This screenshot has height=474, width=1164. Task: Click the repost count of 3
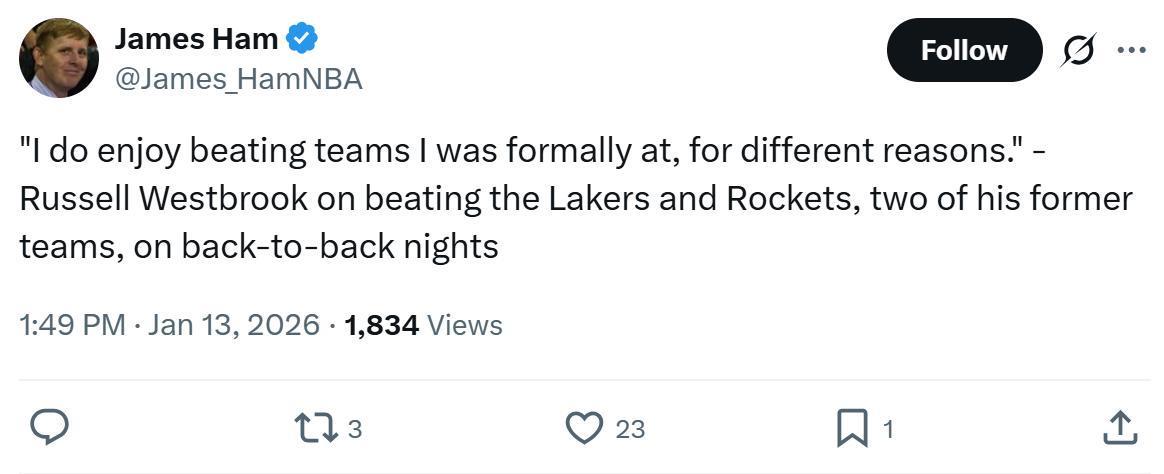pos(354,429)
